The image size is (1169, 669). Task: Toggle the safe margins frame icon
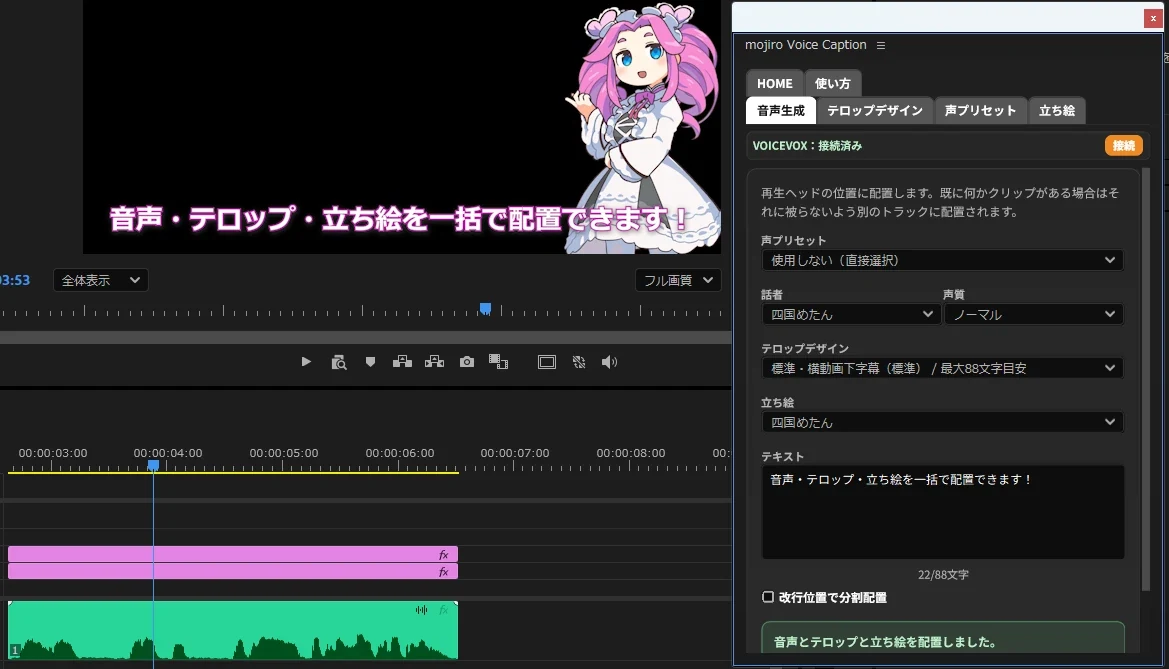click(546, 362)
